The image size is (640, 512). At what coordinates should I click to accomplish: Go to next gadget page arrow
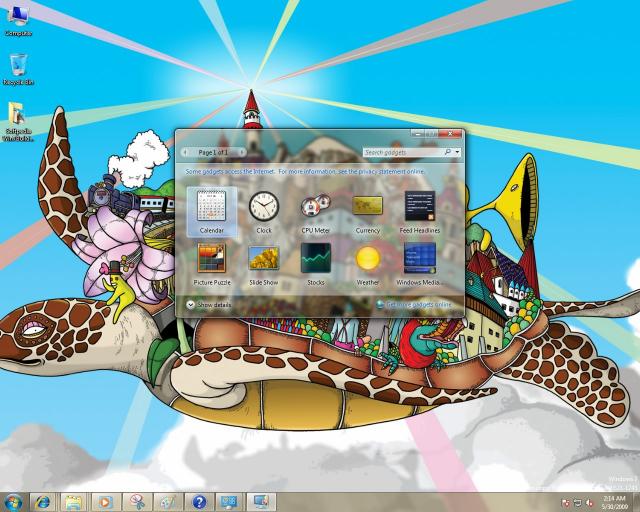[241, 152]
